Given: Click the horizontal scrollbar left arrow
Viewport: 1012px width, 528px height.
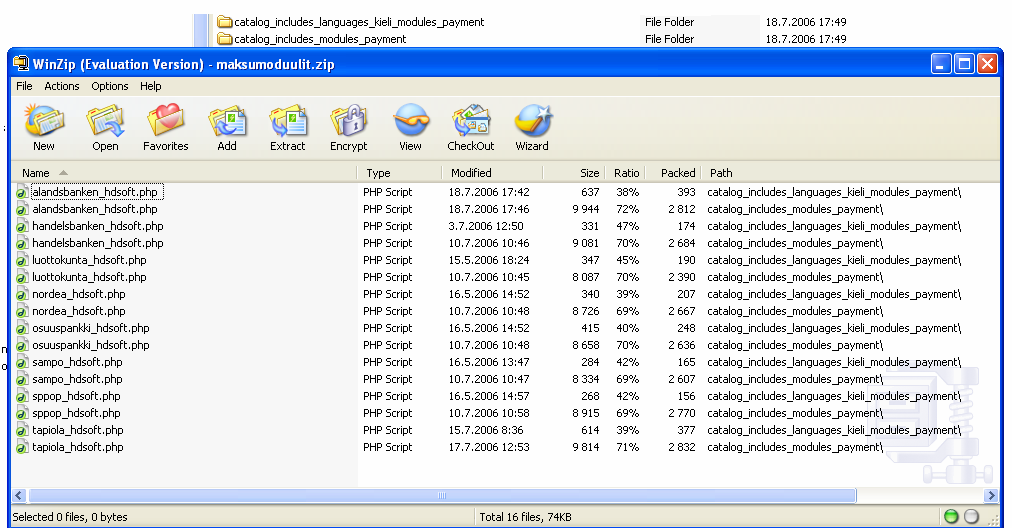Looking at the screenshot, I should 19,496.
